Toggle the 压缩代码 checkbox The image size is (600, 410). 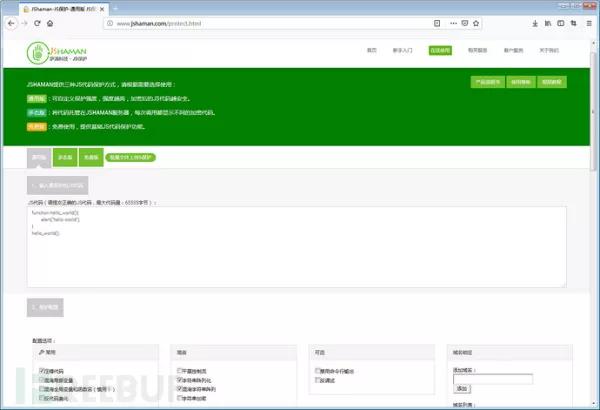42,370
